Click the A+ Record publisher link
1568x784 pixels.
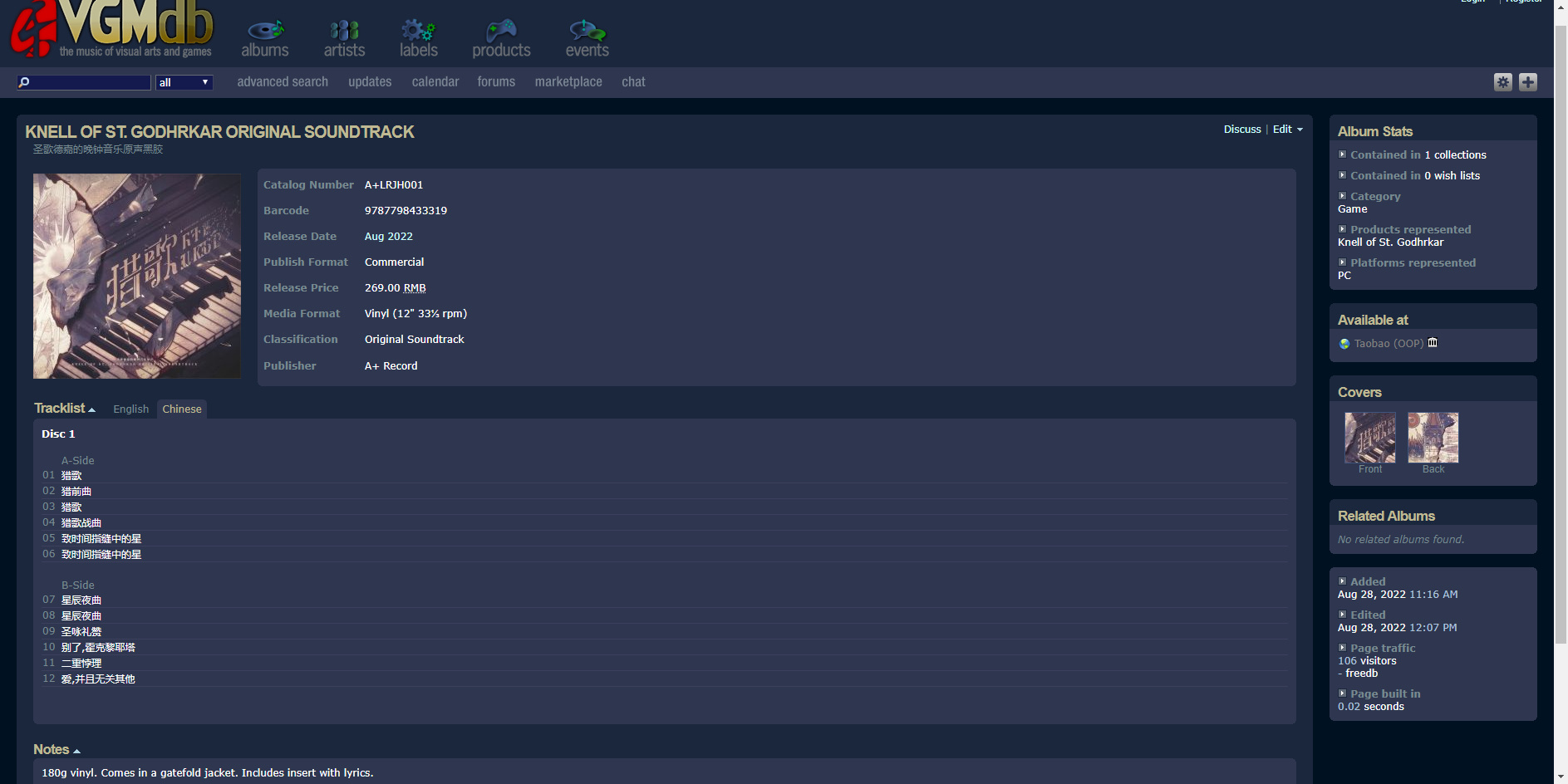click(x=391, y=366)
